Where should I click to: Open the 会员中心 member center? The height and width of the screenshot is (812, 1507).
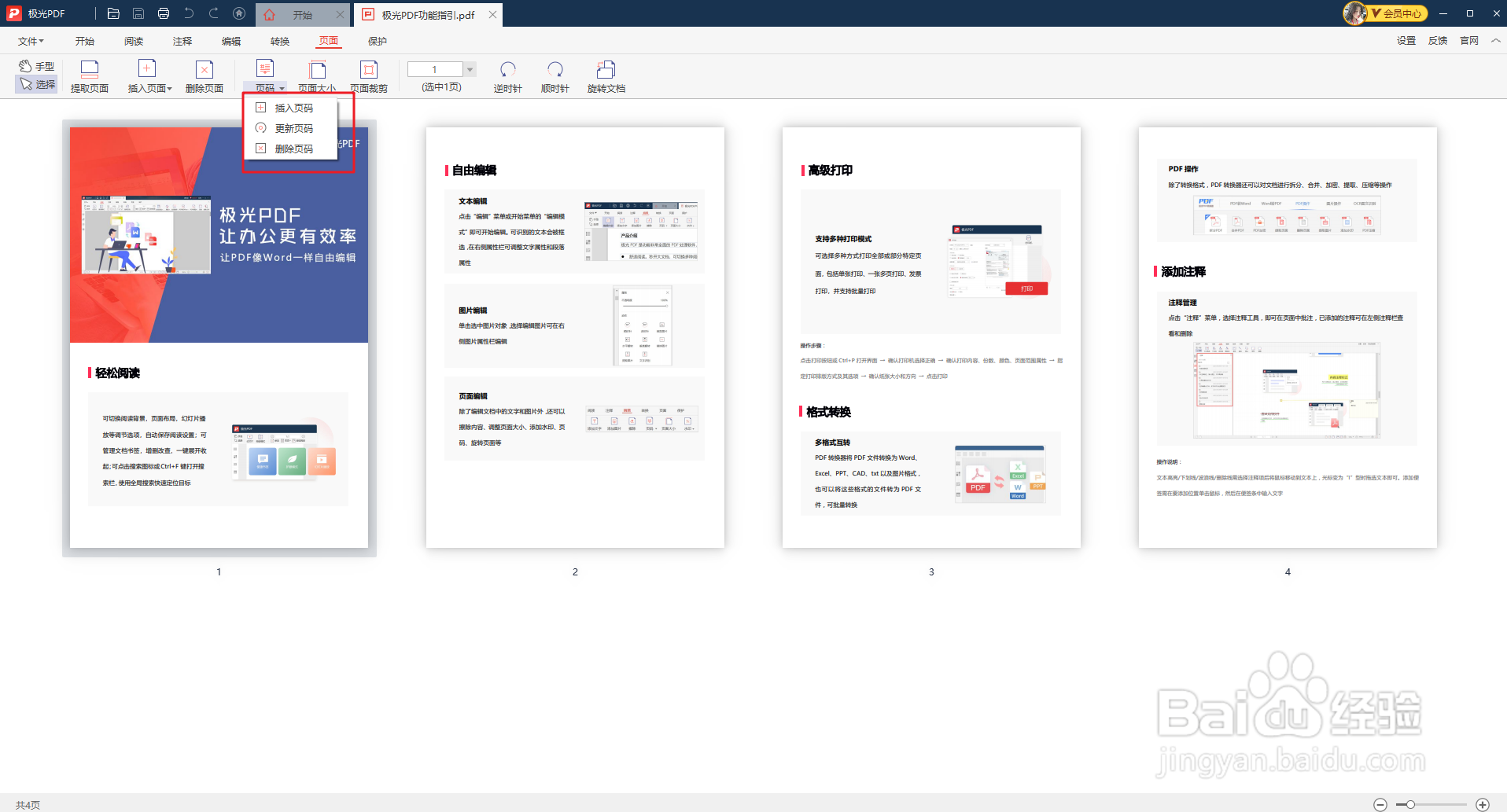[1398, 13]
